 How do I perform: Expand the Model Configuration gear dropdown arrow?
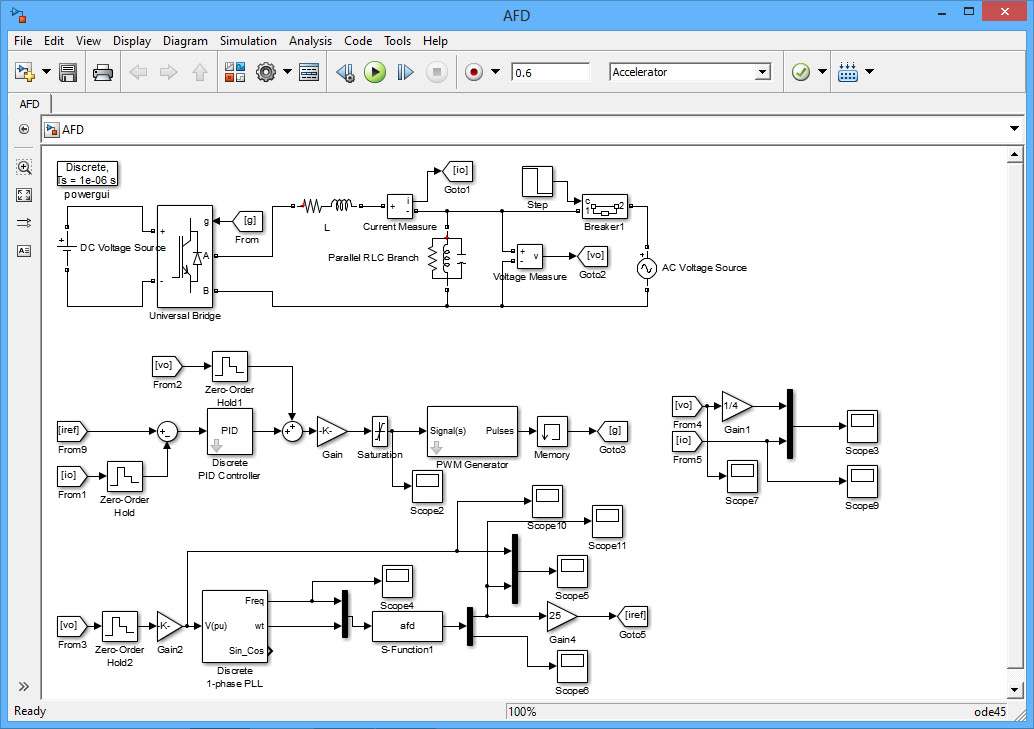coord(287,72)
